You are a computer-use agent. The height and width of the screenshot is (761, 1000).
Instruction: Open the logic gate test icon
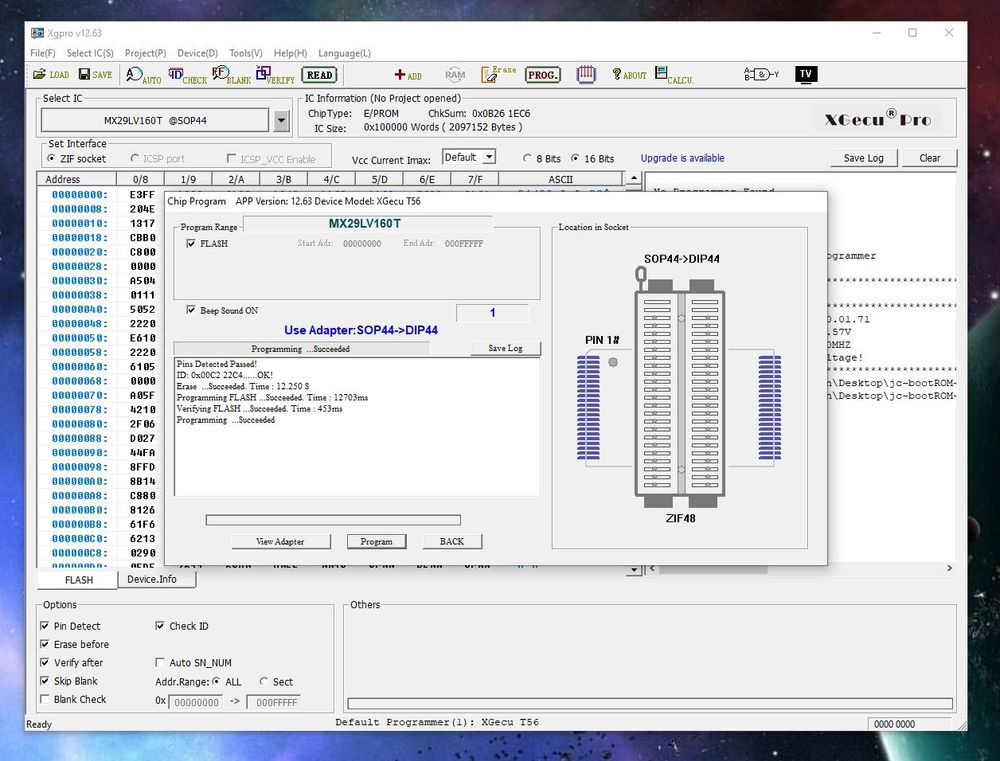pos(761,75)
